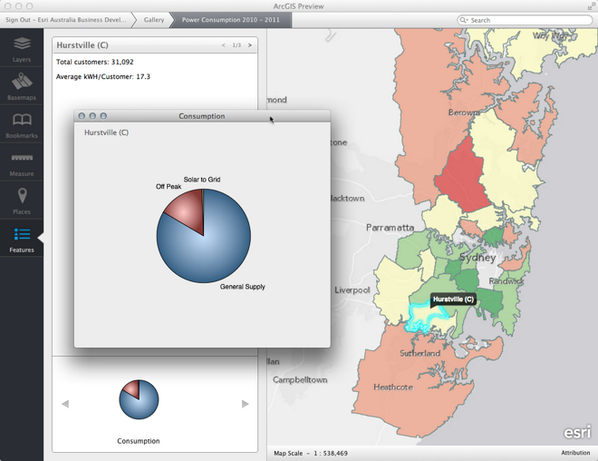
Task: Click Hurstville (C) title in Consumption window
Action: click(x=106, y=133)
